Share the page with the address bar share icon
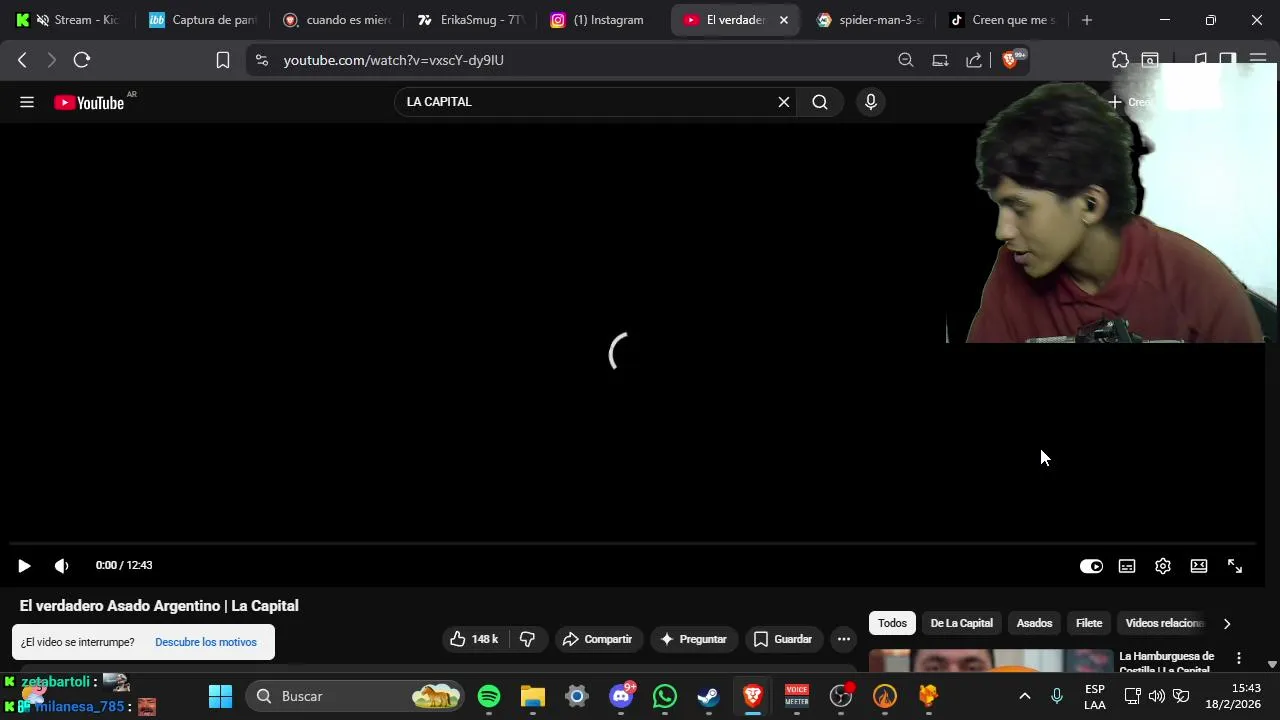 tap(974, 60)
